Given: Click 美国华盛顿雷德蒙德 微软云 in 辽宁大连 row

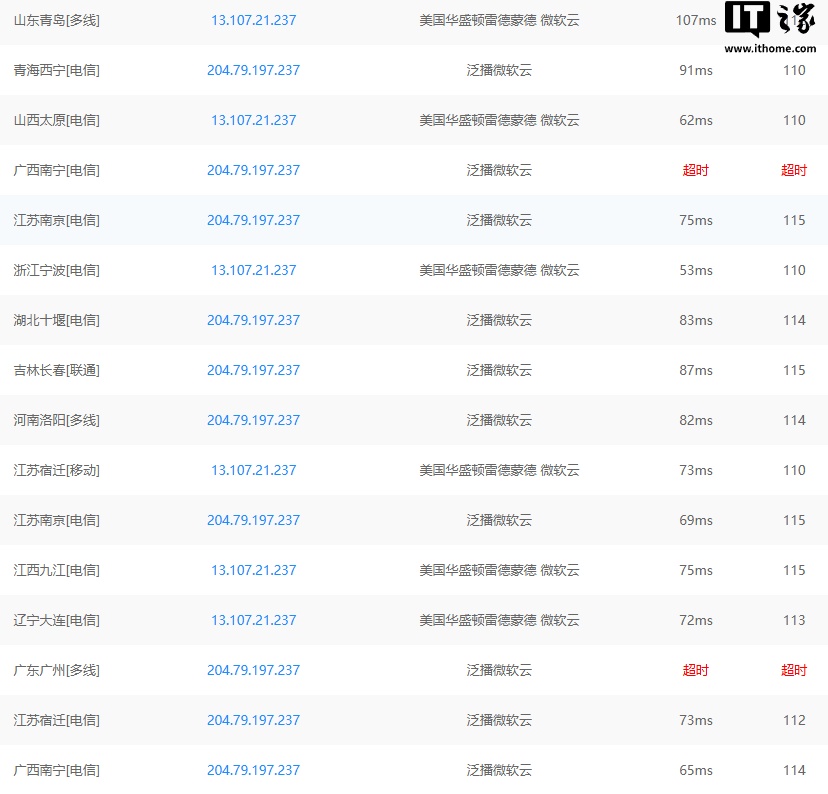Looking at the screenshot, I should coord(499,620).
